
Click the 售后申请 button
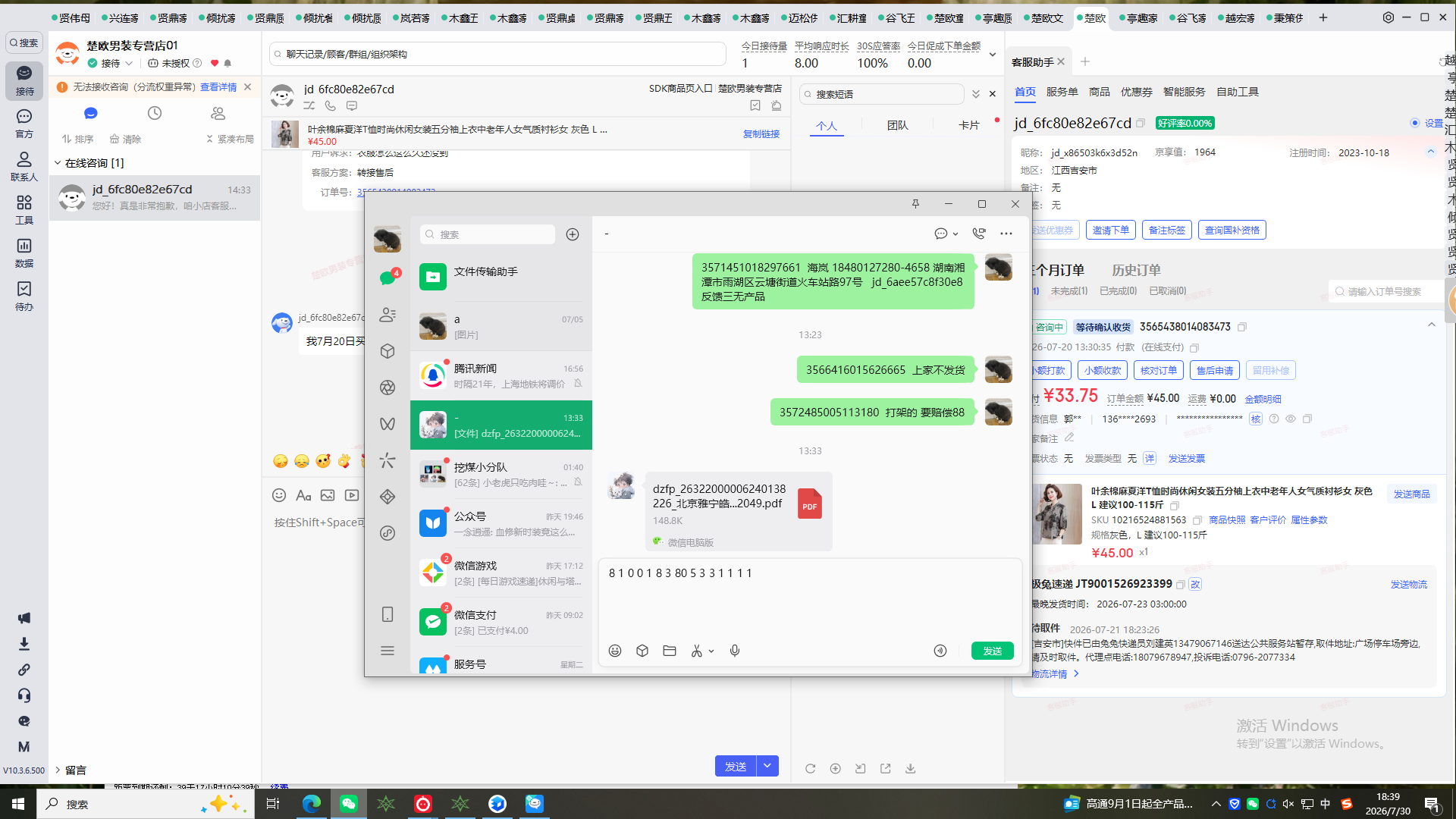point(1215,370)
